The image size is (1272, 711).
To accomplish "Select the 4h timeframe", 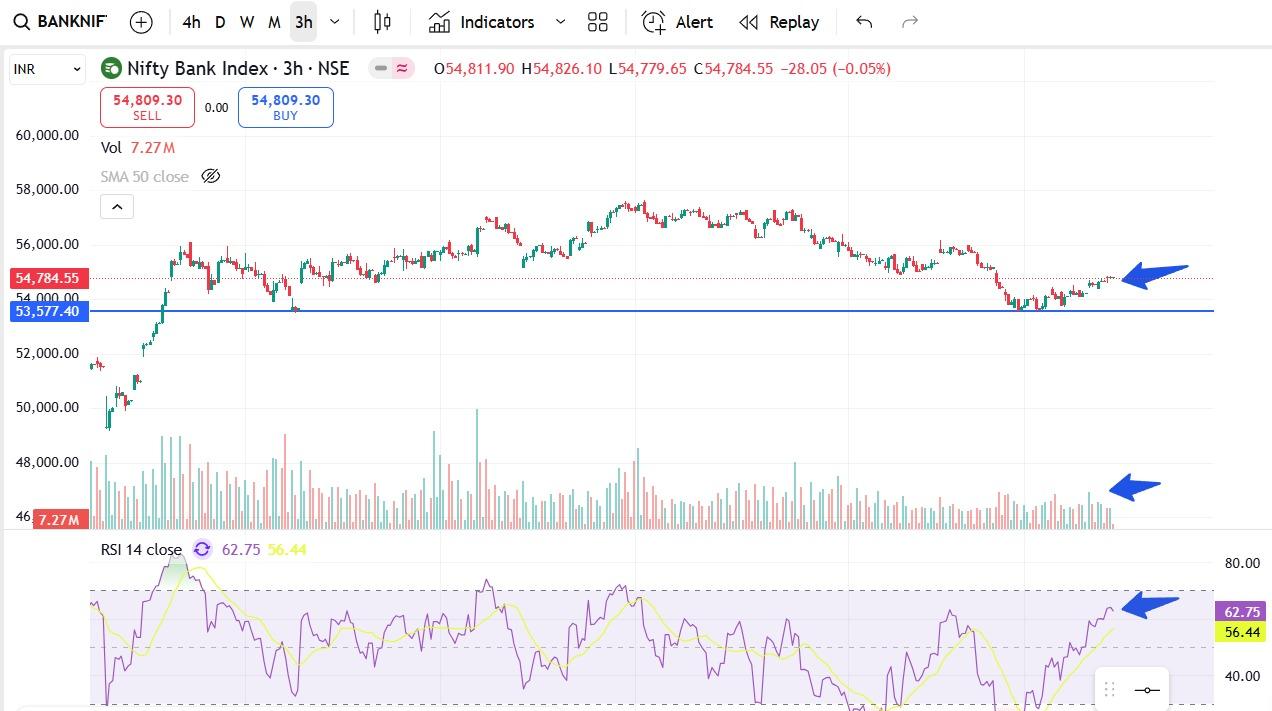I will tap(191, 22).
